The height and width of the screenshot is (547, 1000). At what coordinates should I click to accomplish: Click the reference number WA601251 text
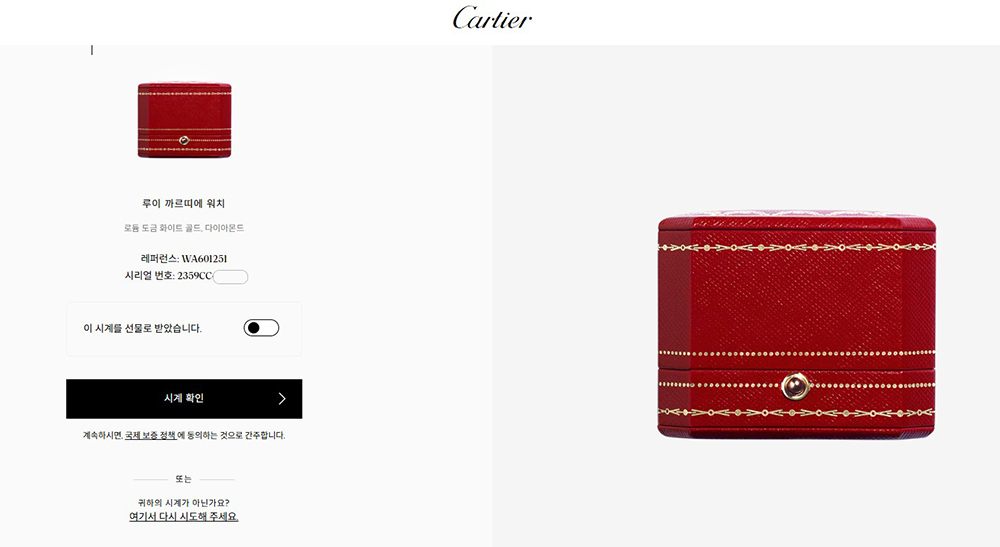point(204,258)
